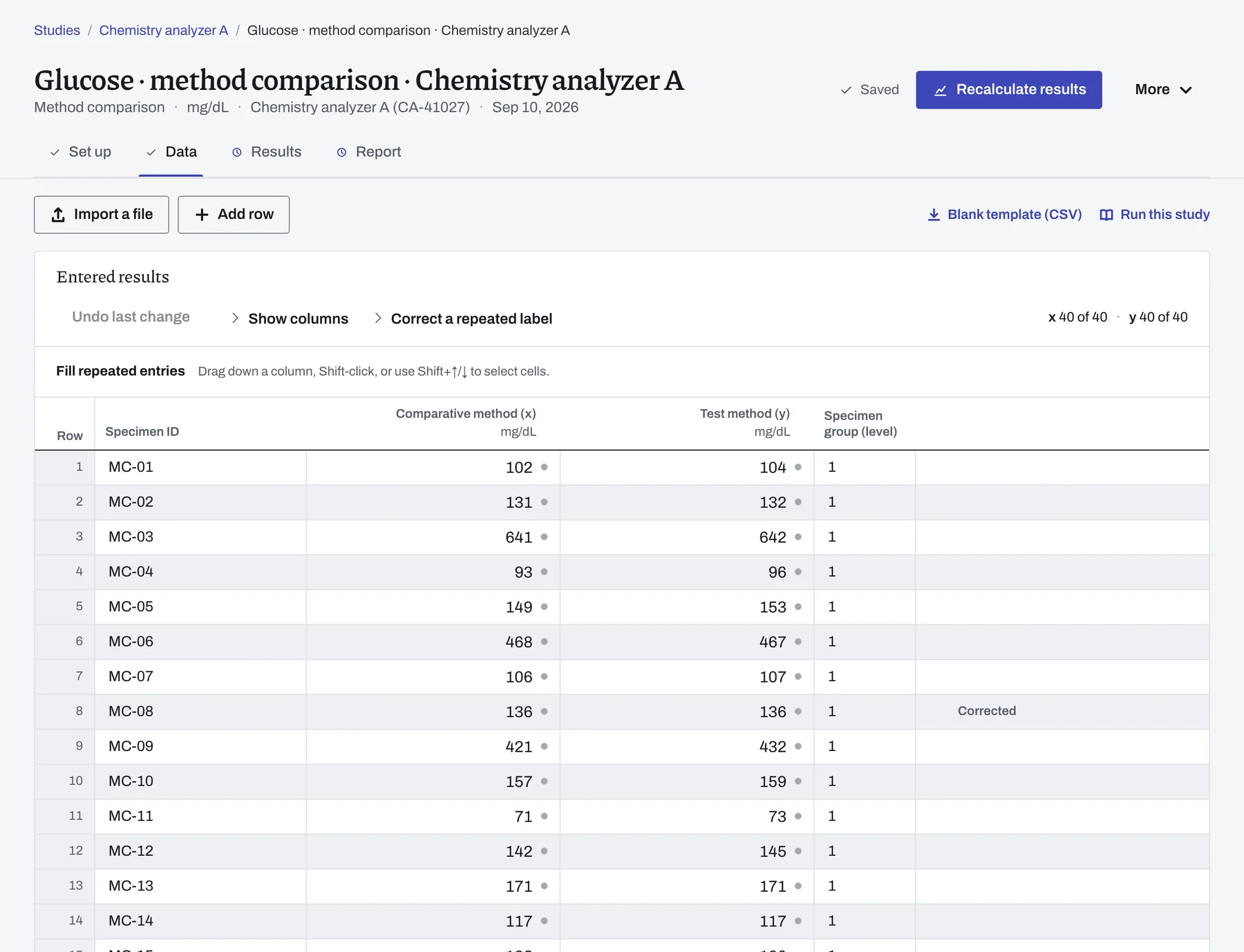
Task: Click the Recalculate results button
Action: [x=1008, y=90]
